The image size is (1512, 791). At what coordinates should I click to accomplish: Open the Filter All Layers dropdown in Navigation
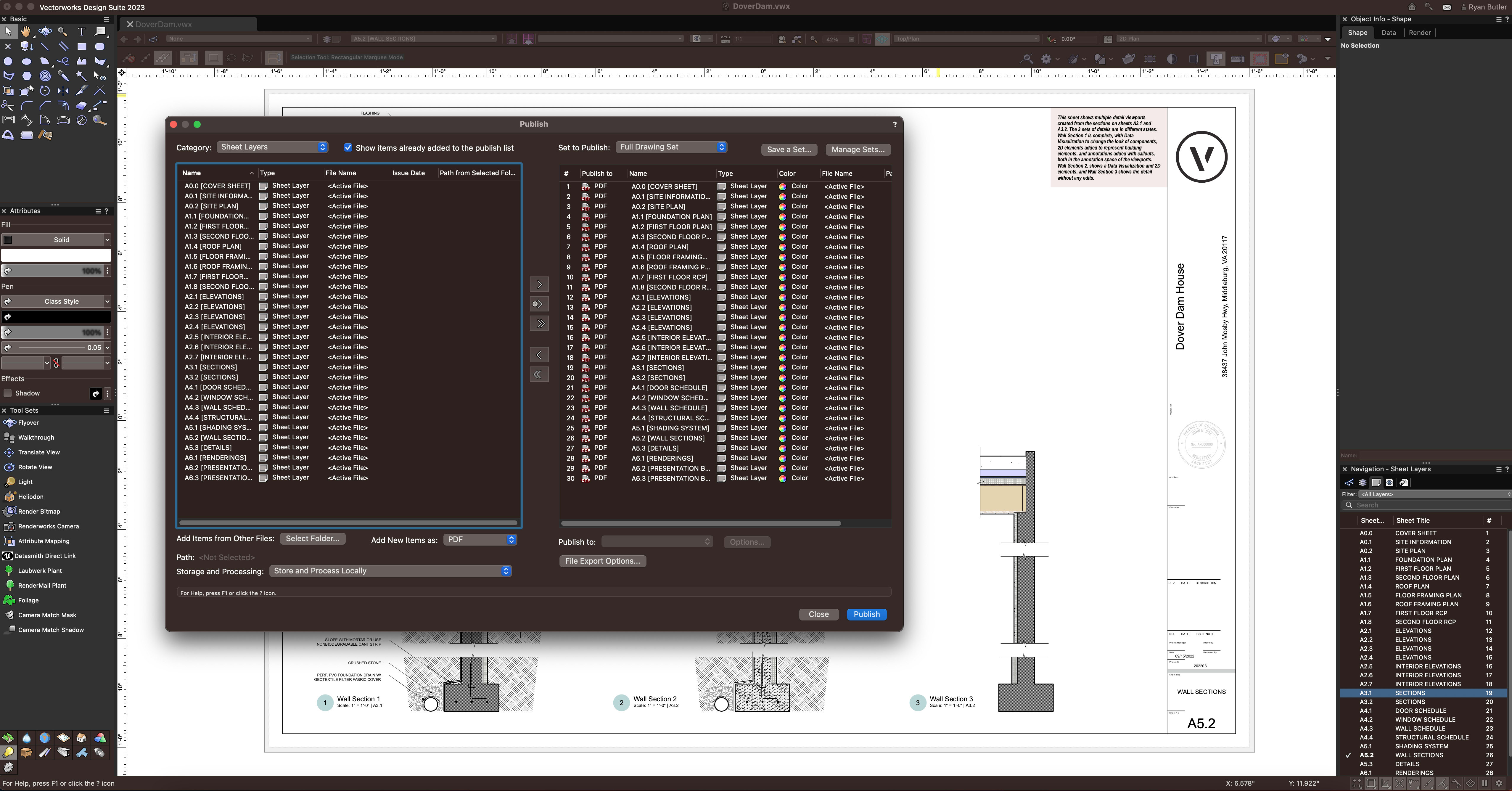(x=1434, y=494)
